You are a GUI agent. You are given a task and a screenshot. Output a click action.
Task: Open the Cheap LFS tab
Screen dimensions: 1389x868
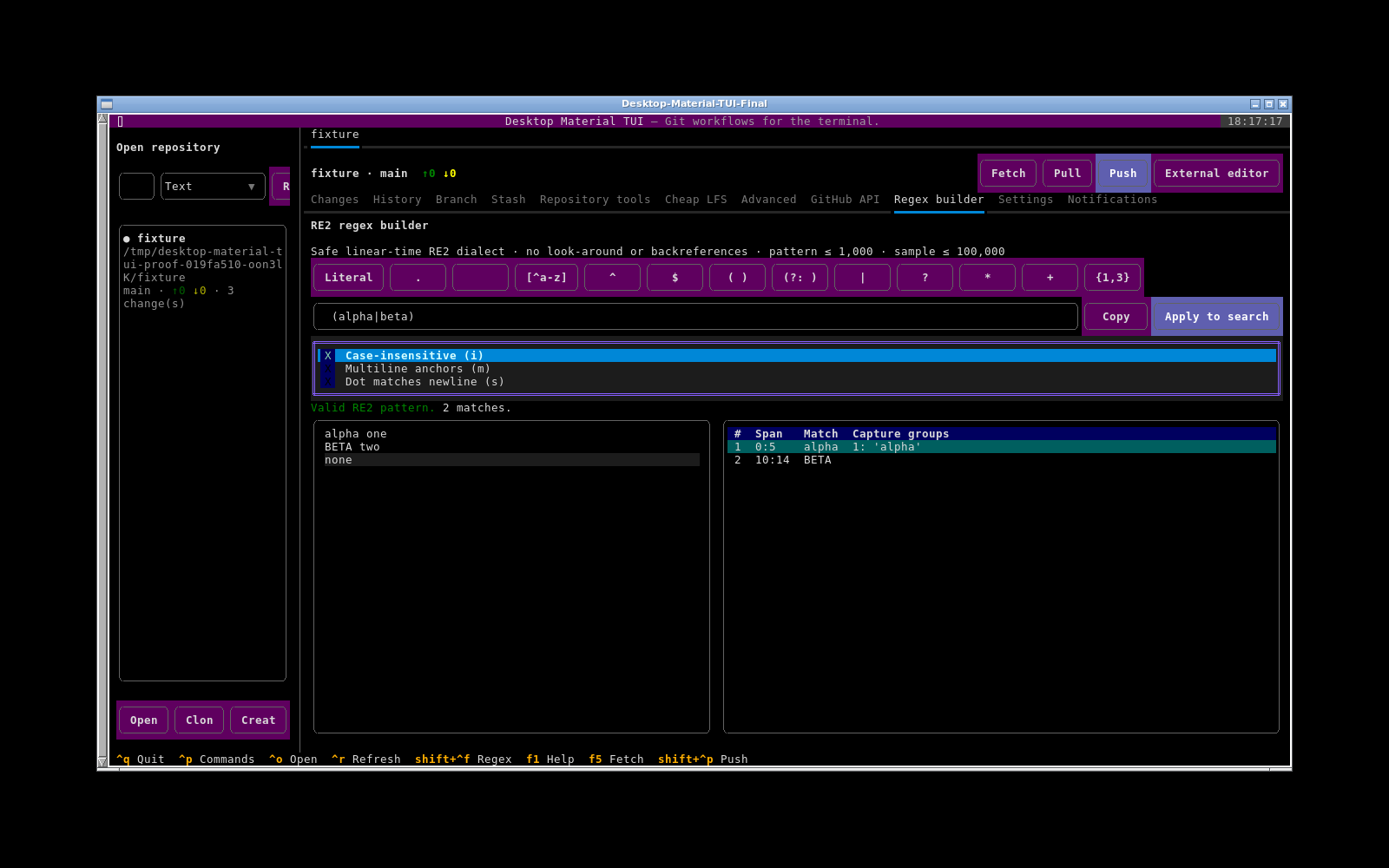pos(695,200)
